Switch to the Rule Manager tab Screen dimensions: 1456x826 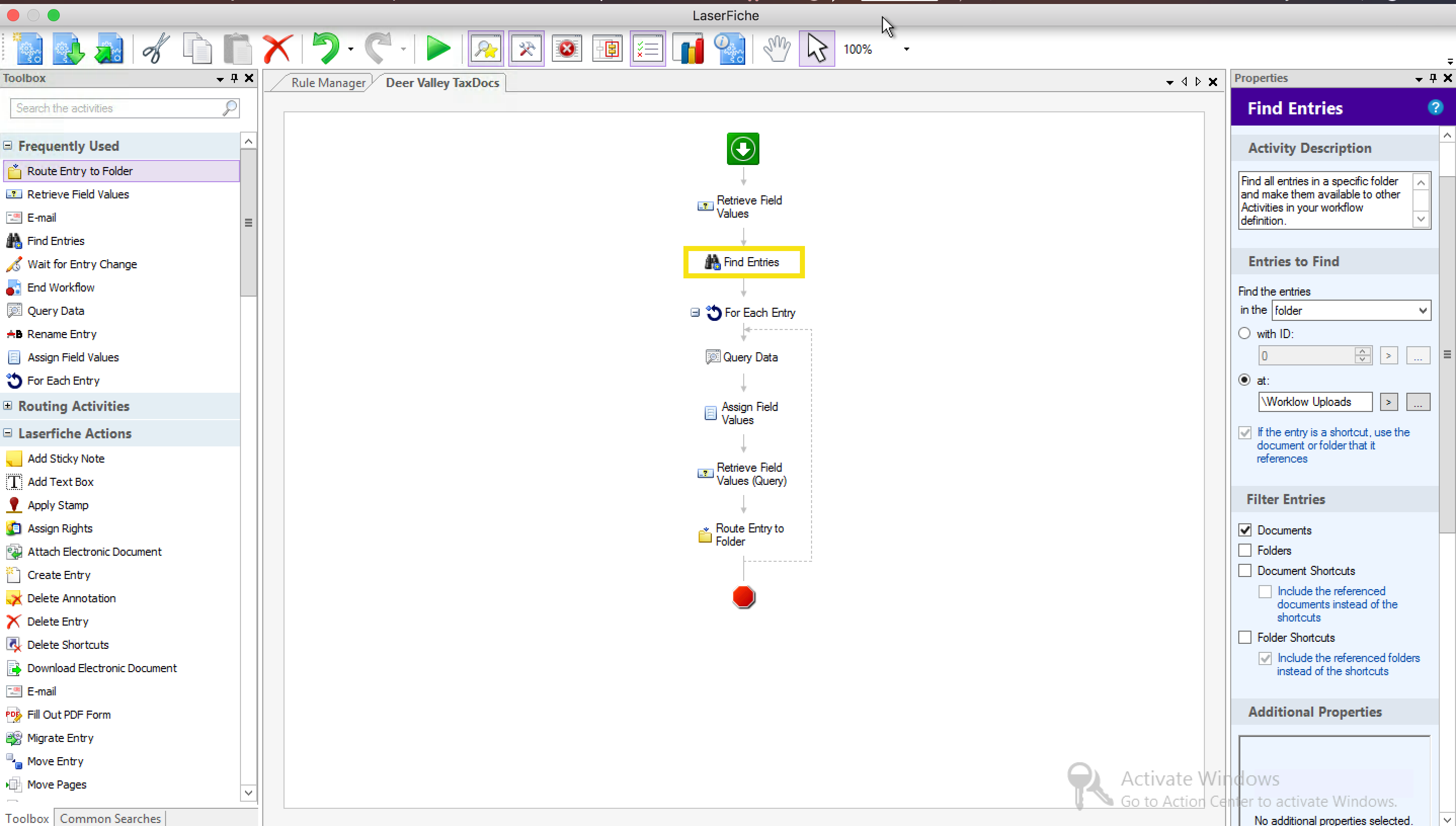click(328, 83)
